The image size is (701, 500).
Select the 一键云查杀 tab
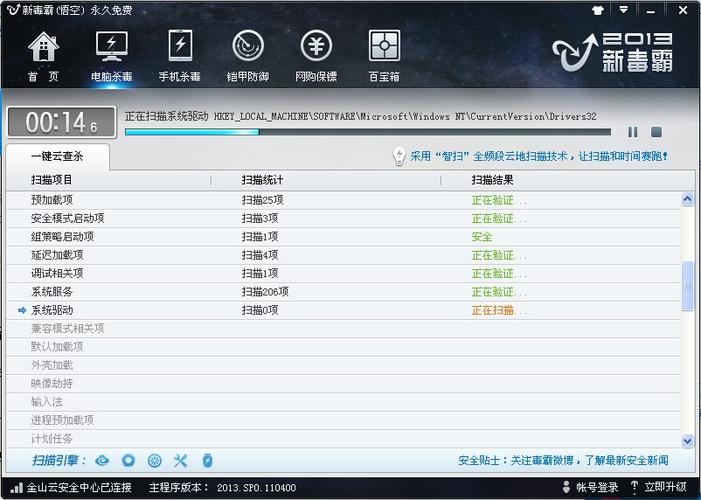coord(57,157)
